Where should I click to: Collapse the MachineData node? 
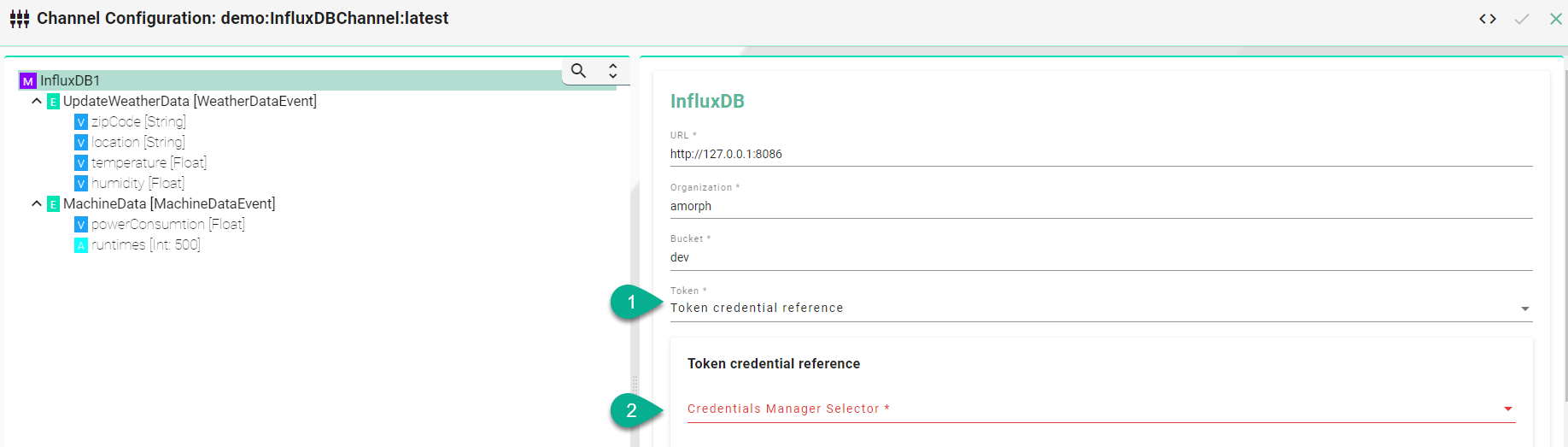click(37, 203)
